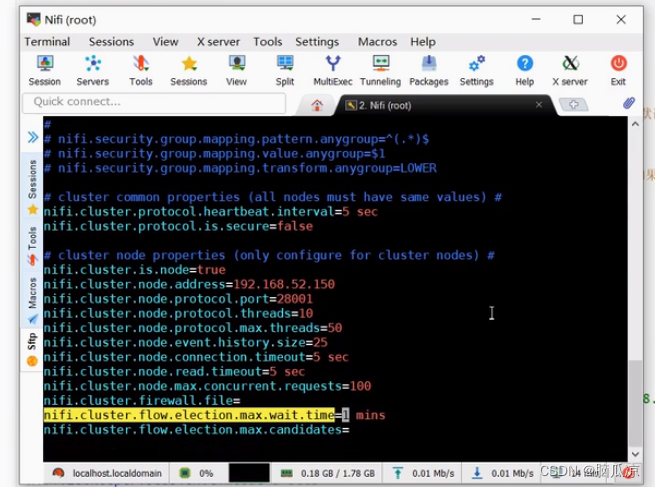This screenshot has width=655, height=487.
Task: Click the protocol port 28001 value
Action: click(294, 299)
